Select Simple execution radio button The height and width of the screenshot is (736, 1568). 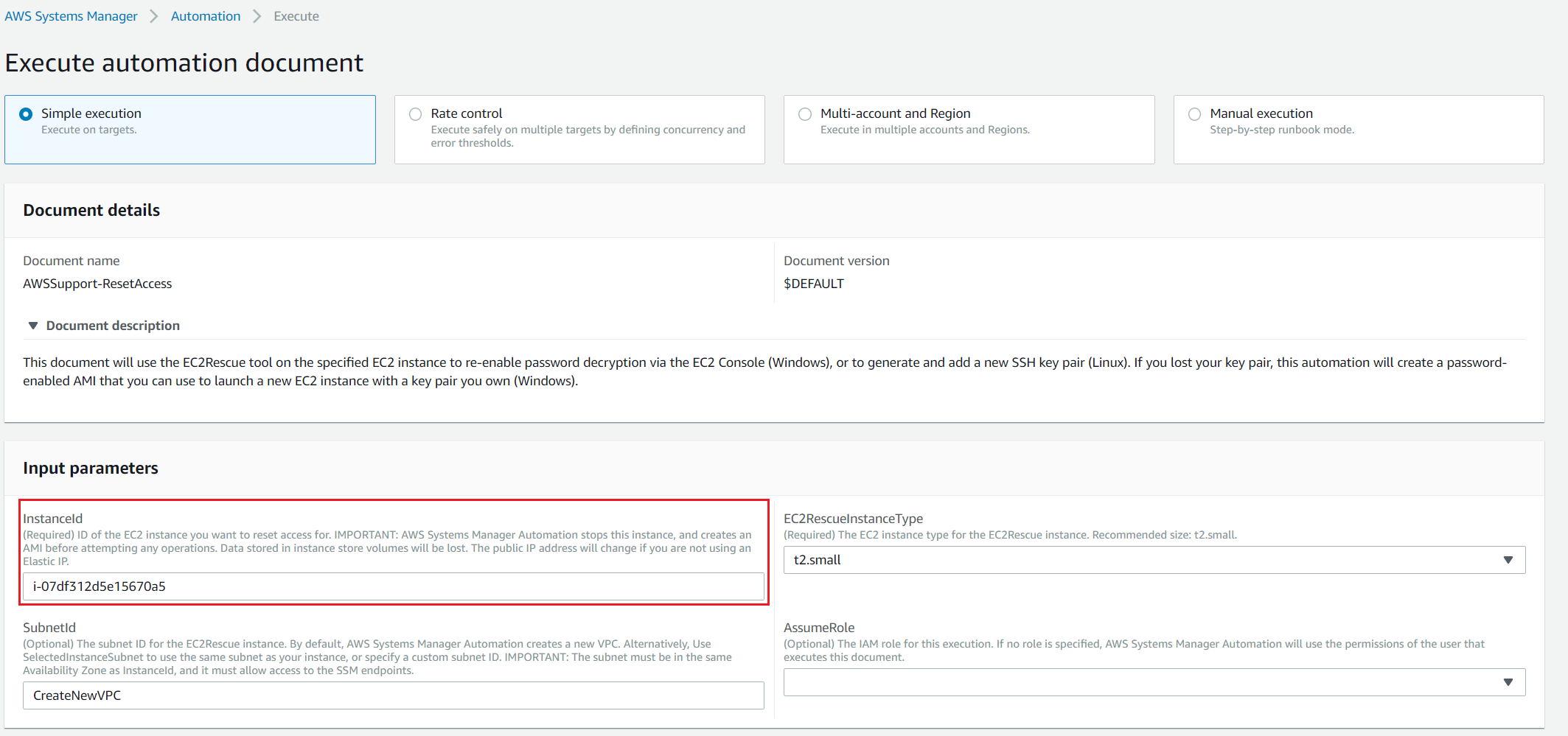(26, 114)
